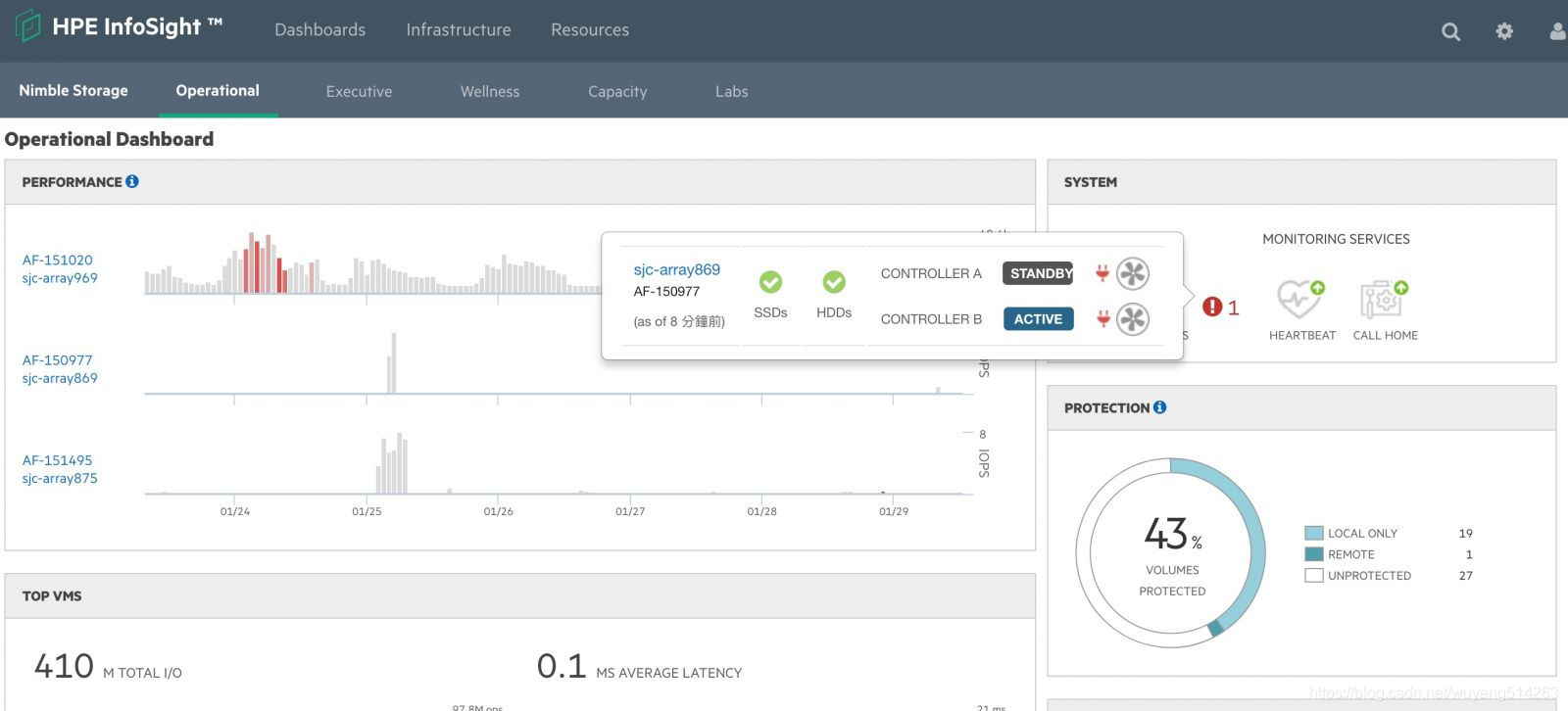The image size is (1568, 711).
Task: Click the red alert icon
Action: pyautogui.click(x=1212, y=308)
